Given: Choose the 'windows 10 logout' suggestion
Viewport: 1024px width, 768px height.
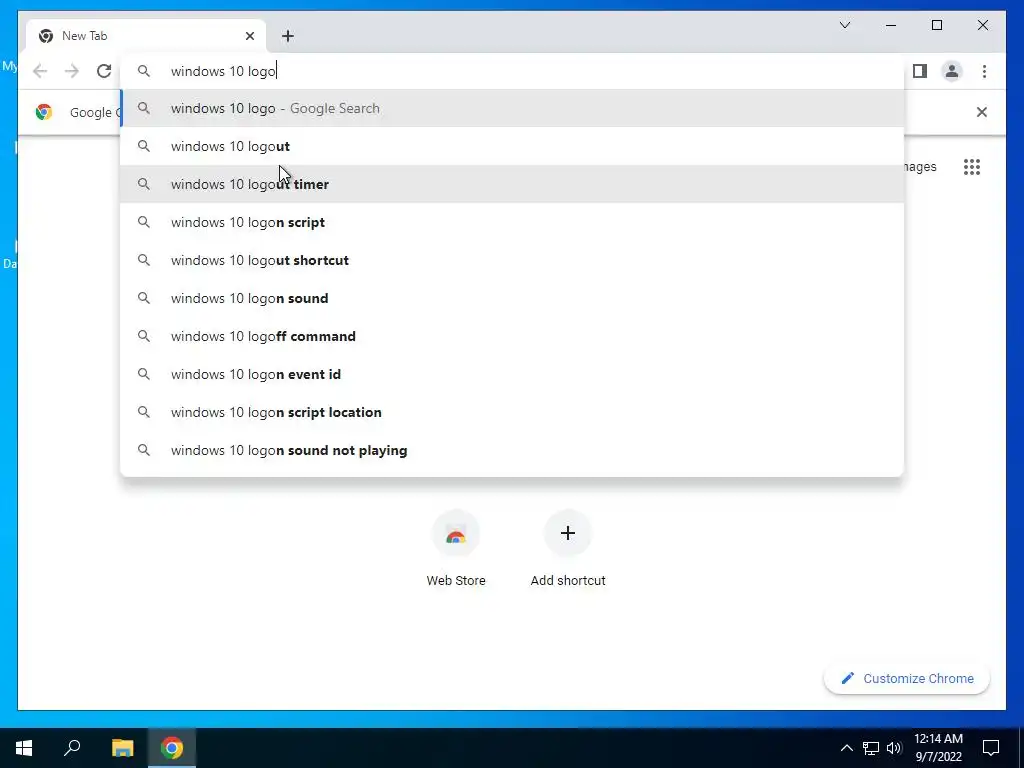Looking at the screenshot, I should point(512,146).
